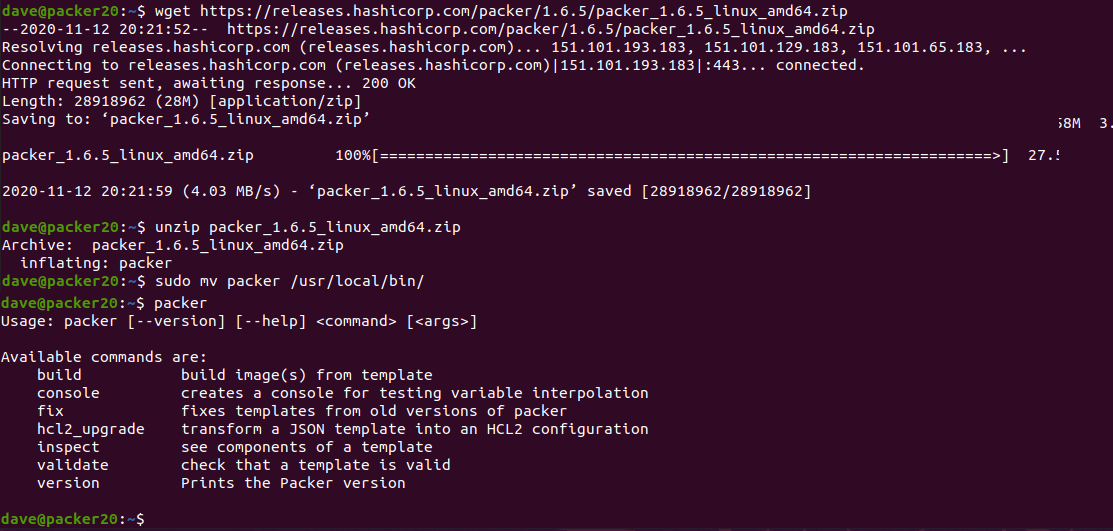Click the "inspect" command in the list
The width and height of the screenshot is (1113, 531).
68,447
